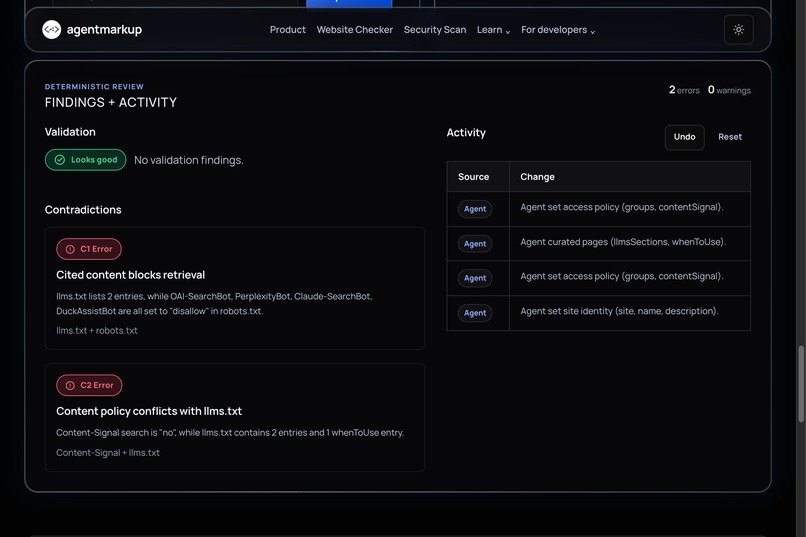Click the Reset button
This screenshot has width=806, height=537.
tap(730, 137)
